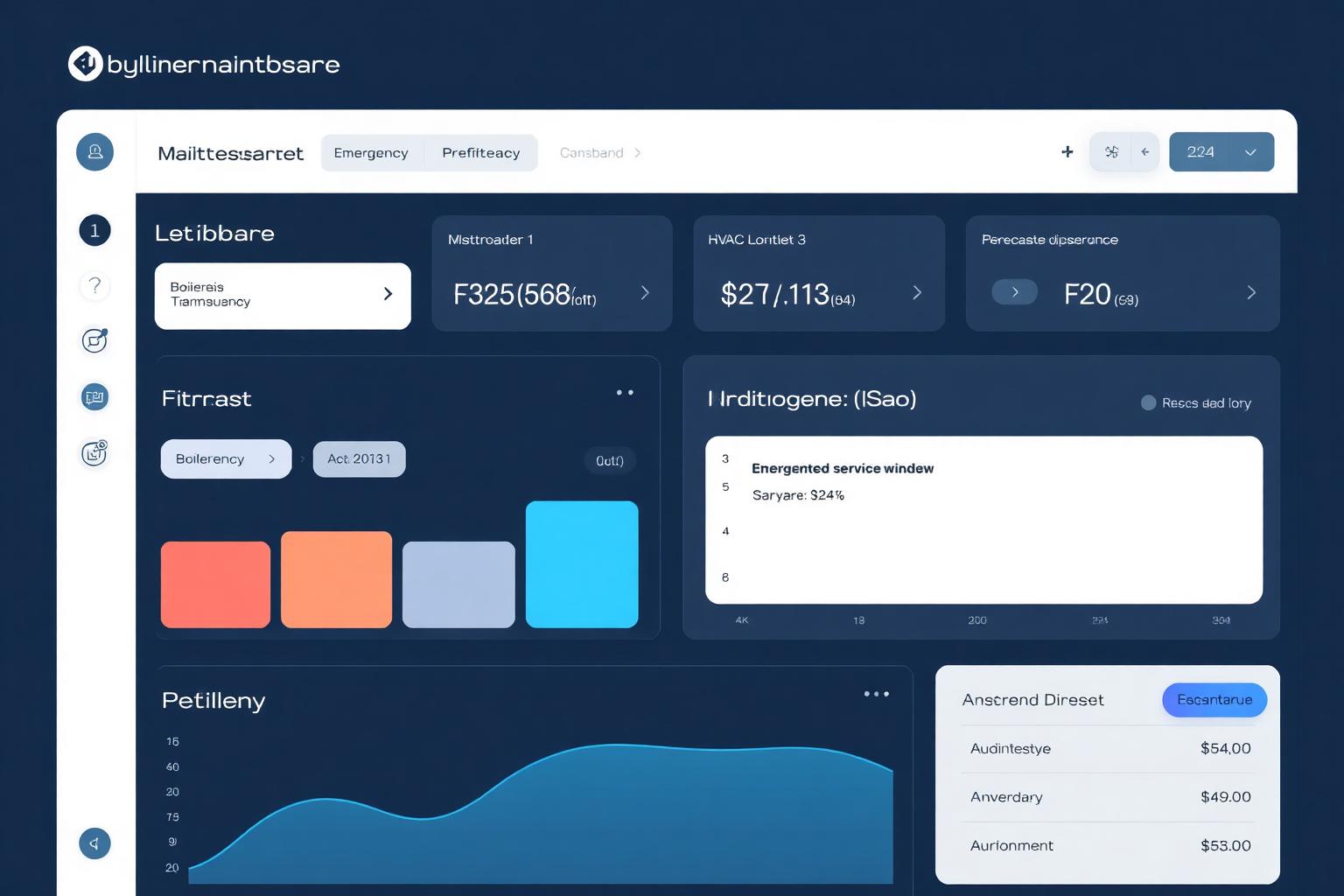
Task: Open the question mark help icon
Action: 94,286
